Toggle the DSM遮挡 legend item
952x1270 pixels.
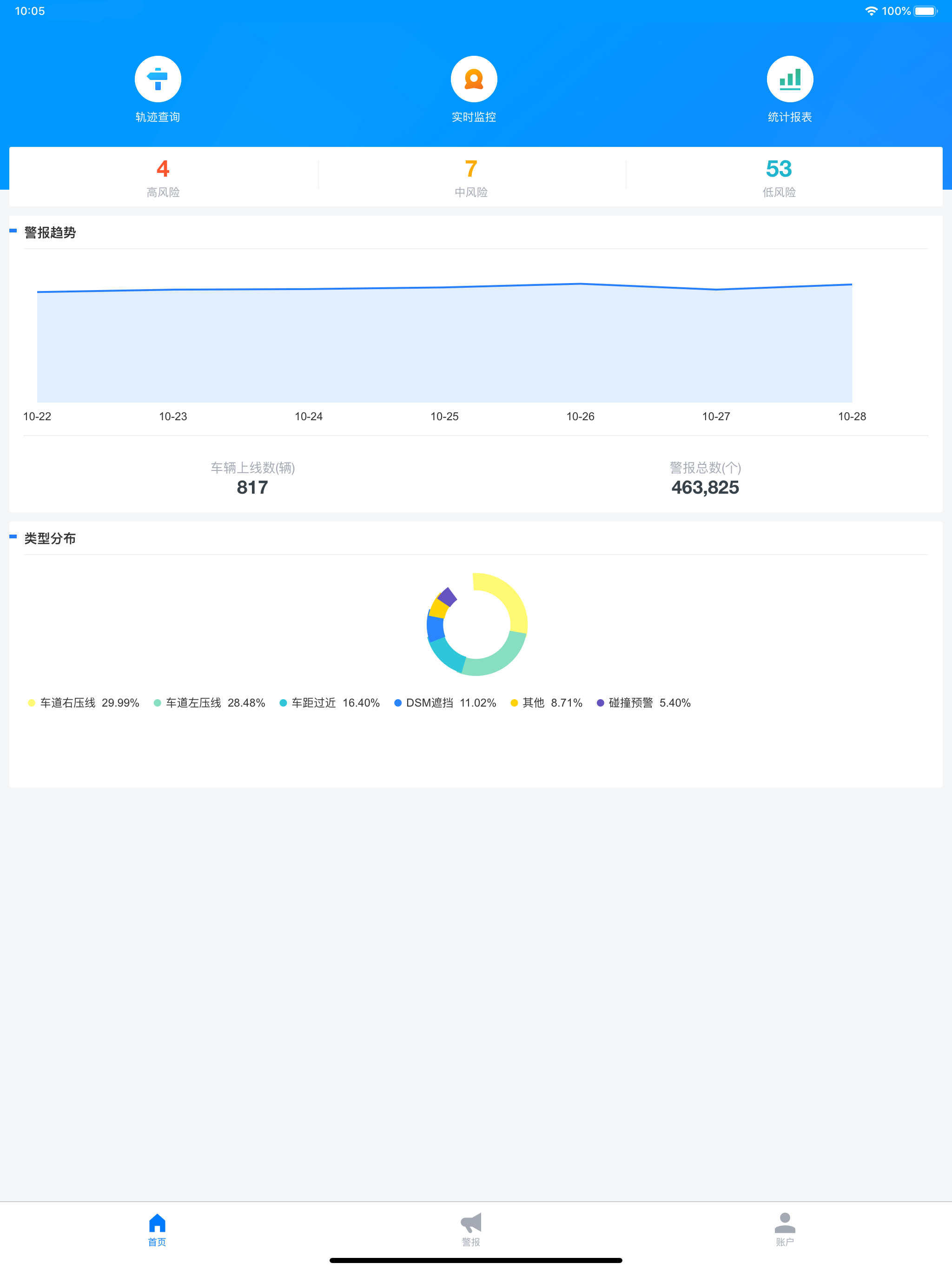[445, 703]
